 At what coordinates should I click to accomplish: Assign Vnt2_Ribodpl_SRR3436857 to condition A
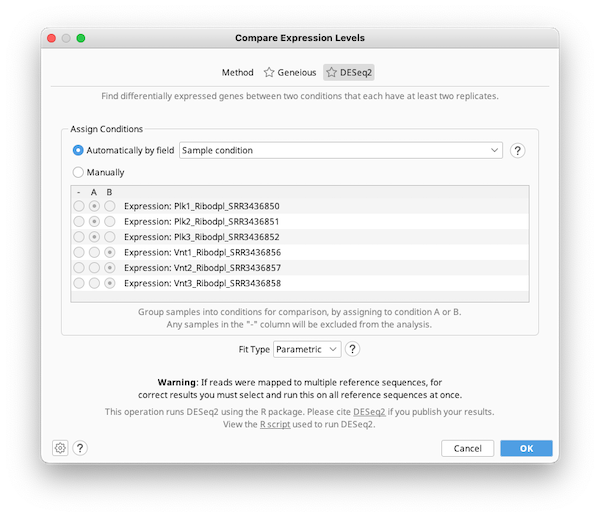coord(94,268)
